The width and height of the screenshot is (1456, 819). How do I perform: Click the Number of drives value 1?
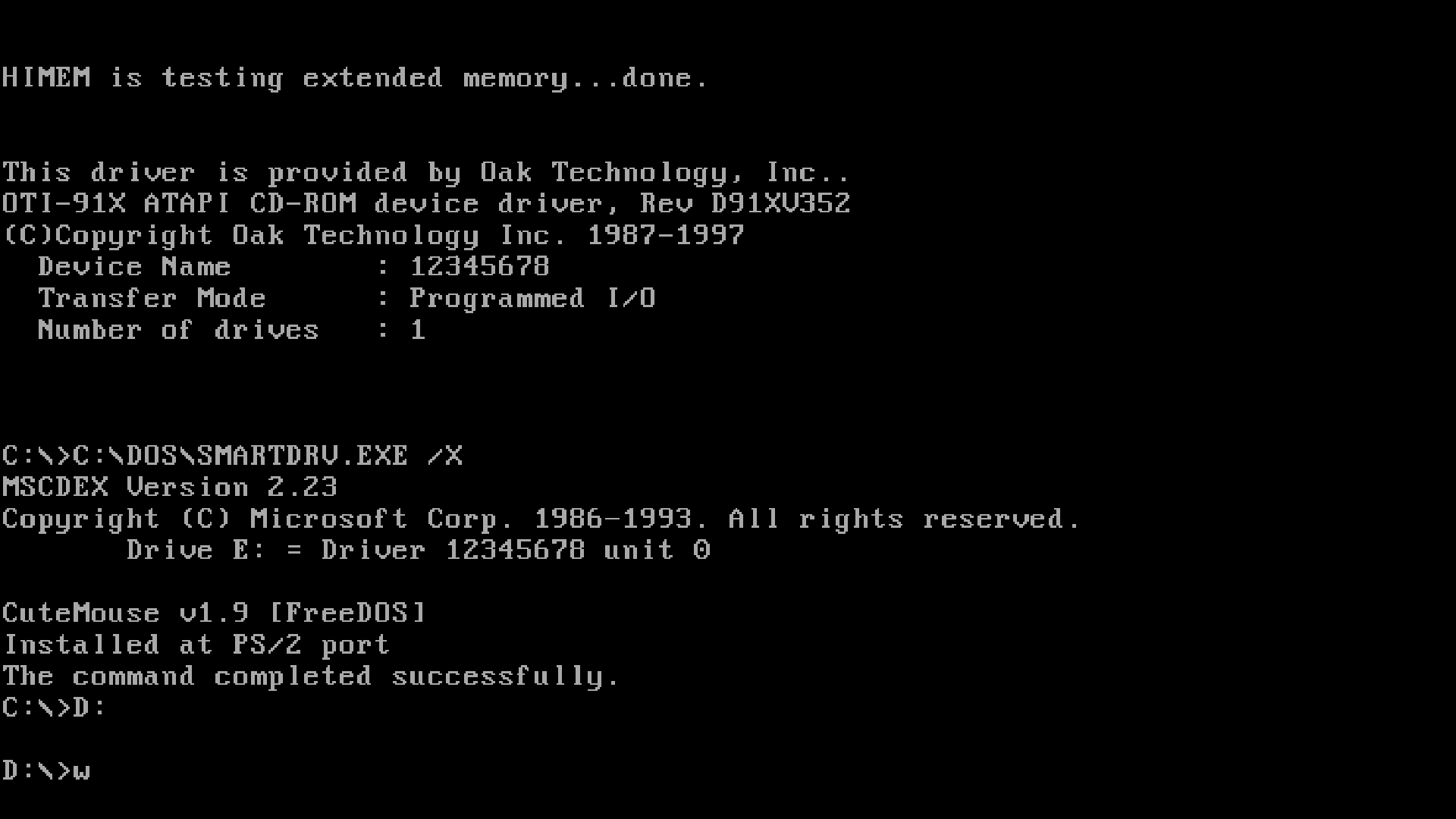(417, 328)
